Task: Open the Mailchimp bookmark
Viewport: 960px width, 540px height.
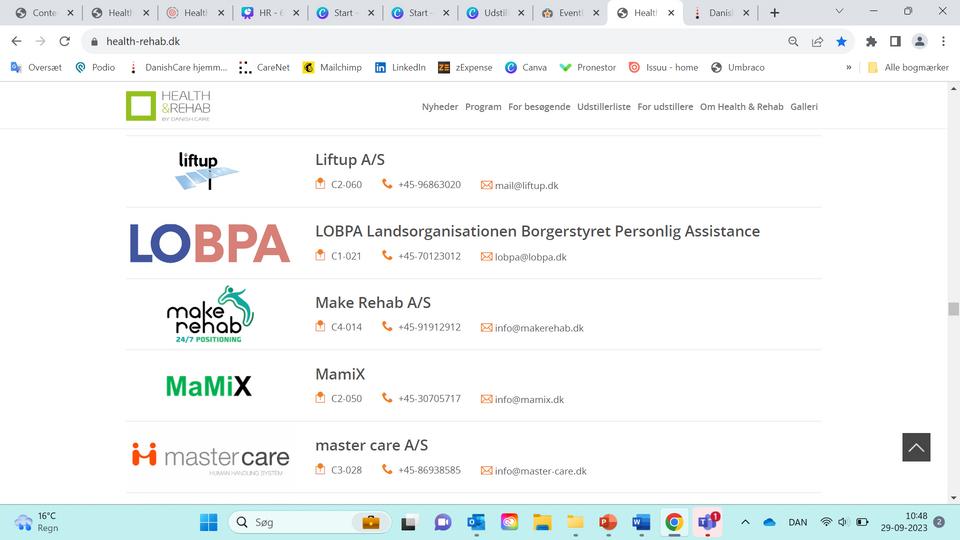Action: click(332, 67)
